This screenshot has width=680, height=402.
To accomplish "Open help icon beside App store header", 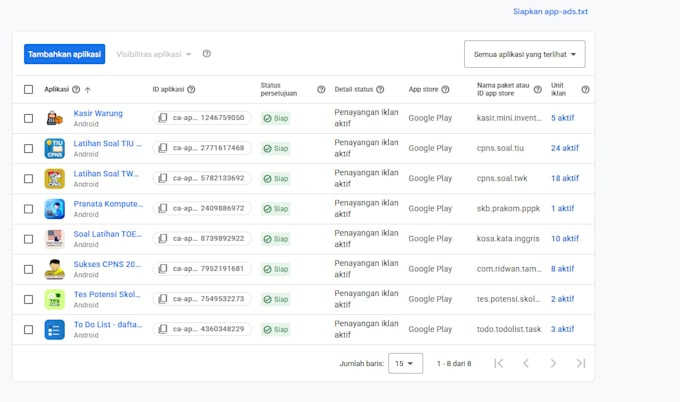I will tap(445, 89).
